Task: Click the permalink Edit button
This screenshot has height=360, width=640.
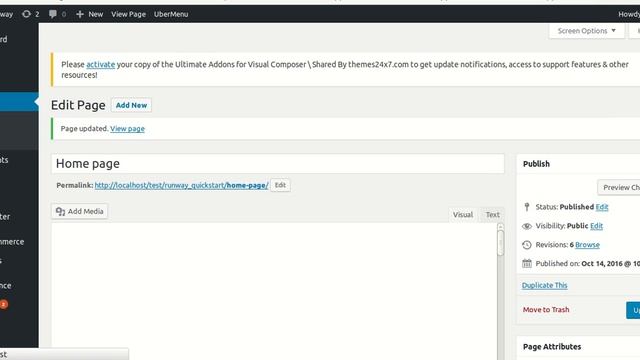Action: tap(280, 185)
